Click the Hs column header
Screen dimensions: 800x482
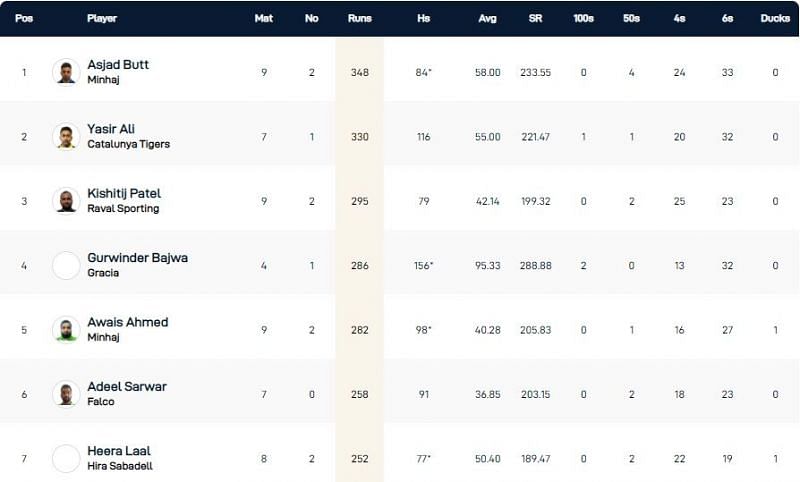point(424,18)
